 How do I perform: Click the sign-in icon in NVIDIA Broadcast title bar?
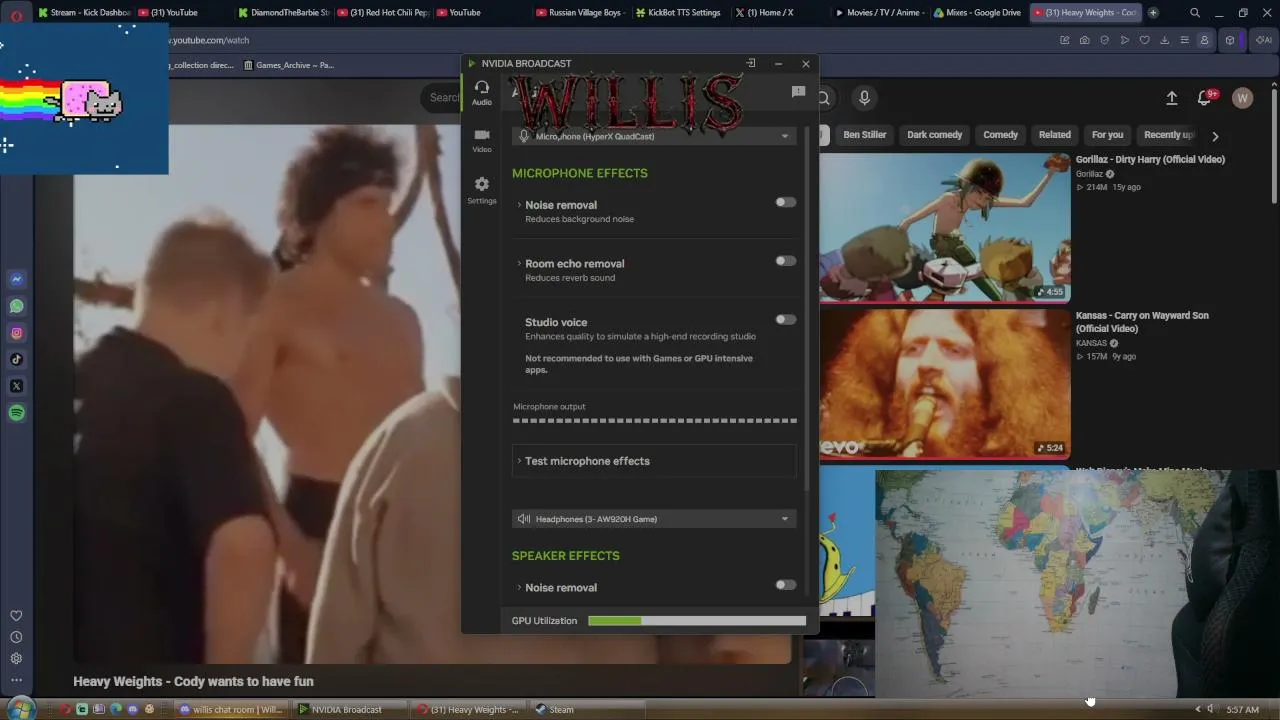click(751, 63)
